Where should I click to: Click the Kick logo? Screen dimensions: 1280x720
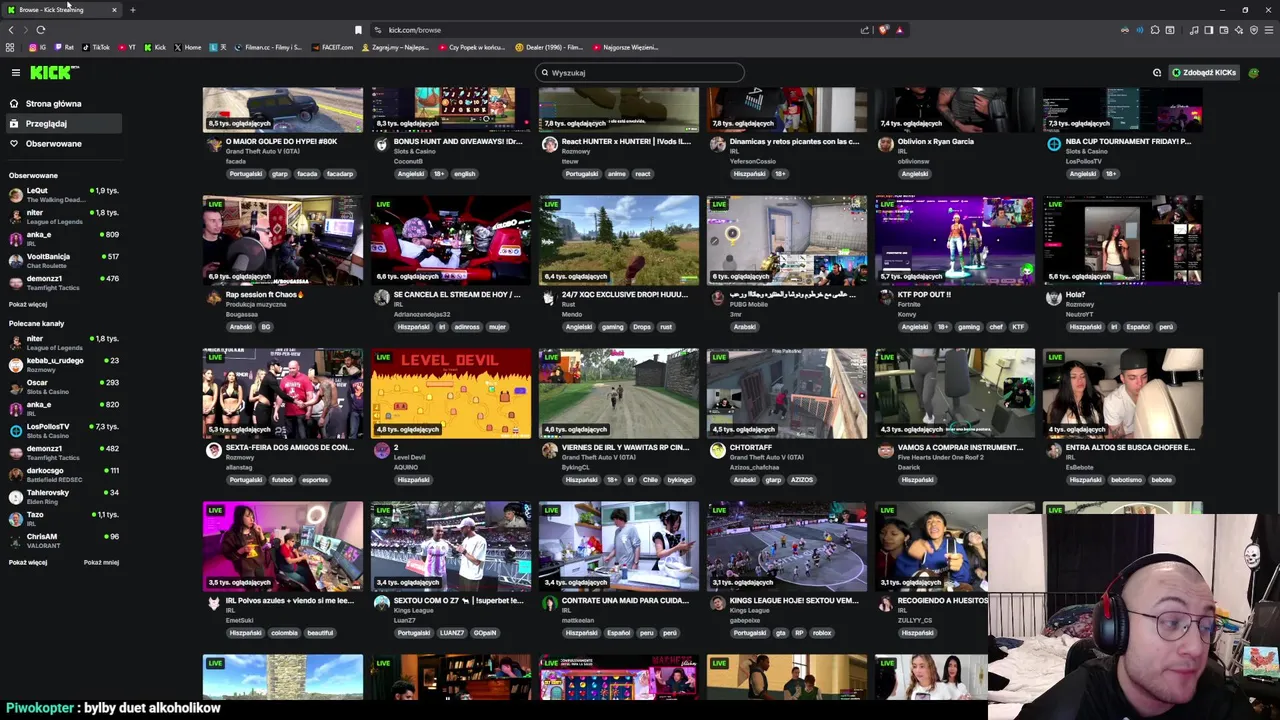pyautogui.click(x=54, y=72)
